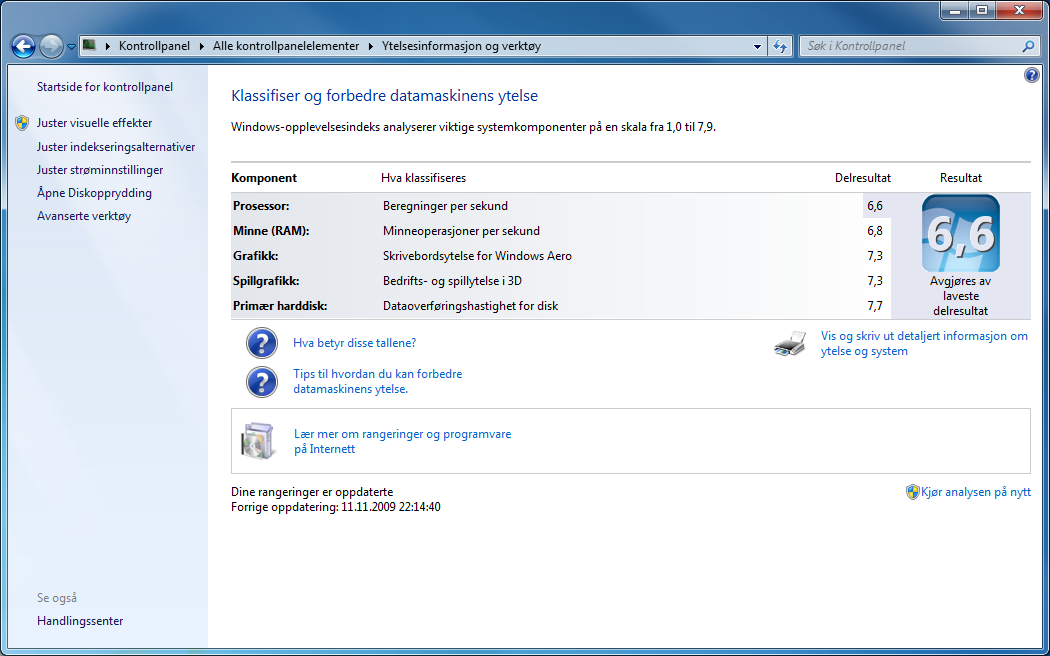Open Startside for kontrollpanel
The height and width of the screenshot is (656, 1050).
pos(105,87)
